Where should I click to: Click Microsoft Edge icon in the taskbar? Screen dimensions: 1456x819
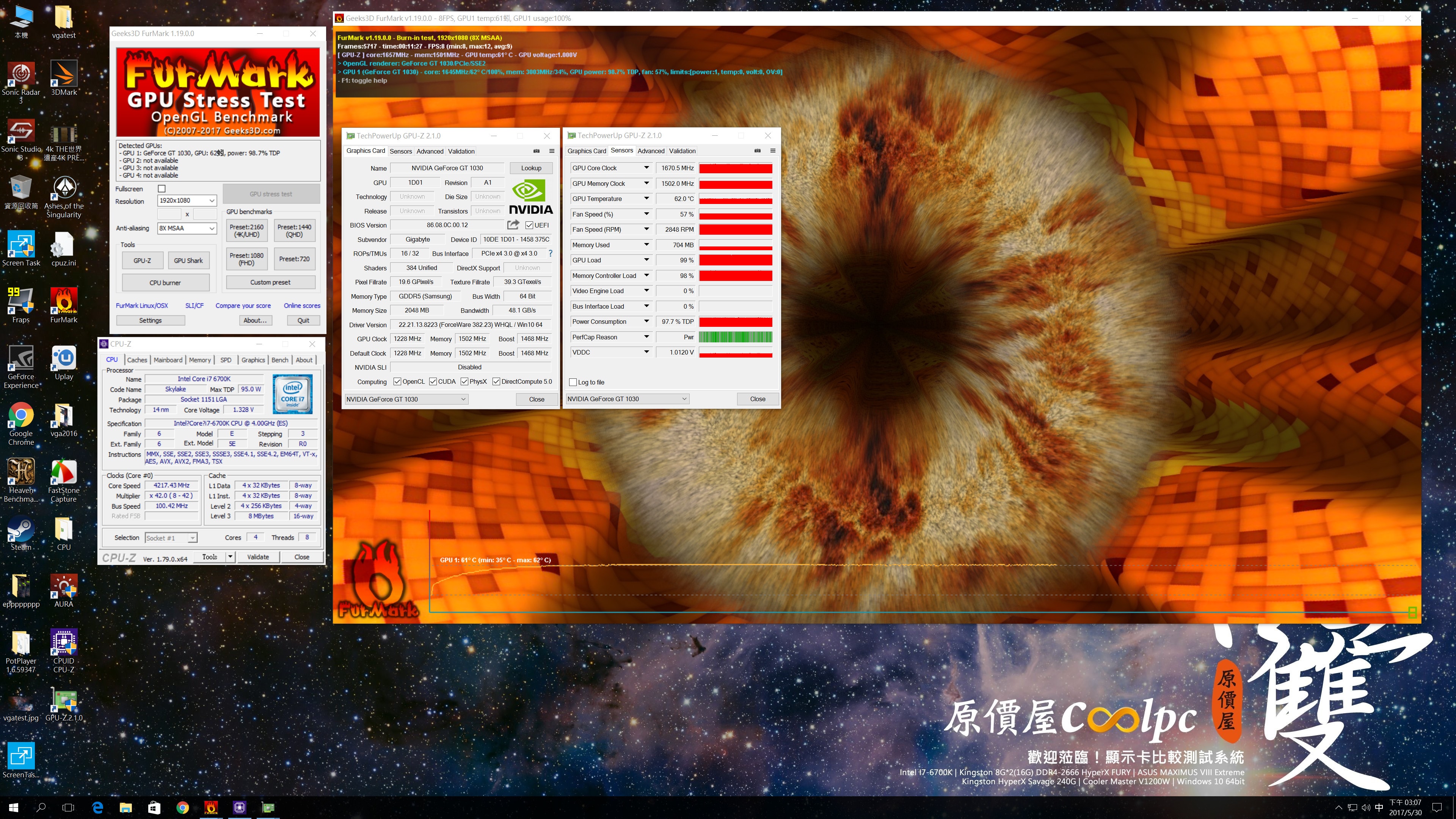[97, 807]
